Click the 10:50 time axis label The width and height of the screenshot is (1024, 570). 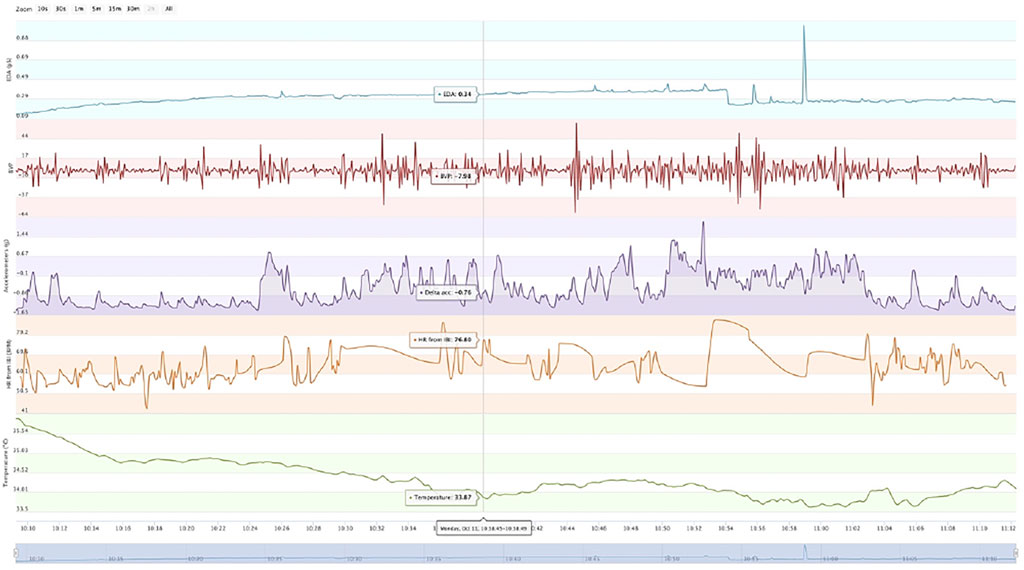[662, 528]
